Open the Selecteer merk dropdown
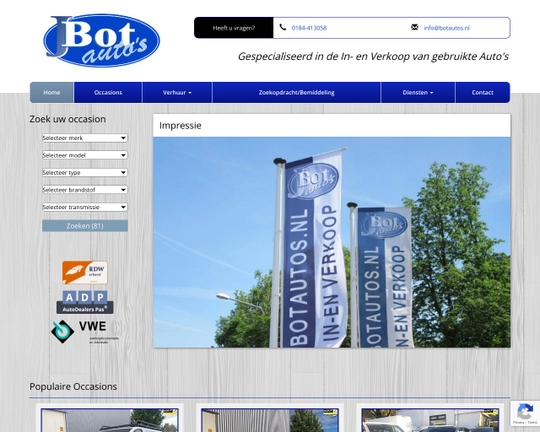Viewport: 540px width, 432px height. coord(85,138)
